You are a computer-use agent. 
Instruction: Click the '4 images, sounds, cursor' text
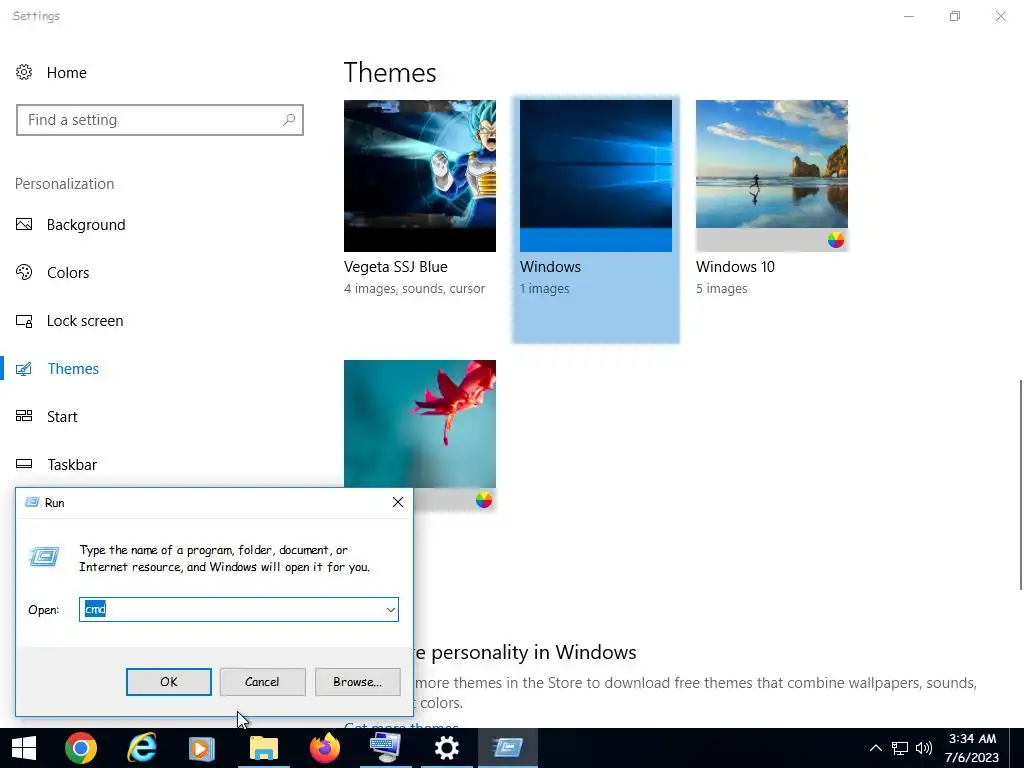(415, 288)
